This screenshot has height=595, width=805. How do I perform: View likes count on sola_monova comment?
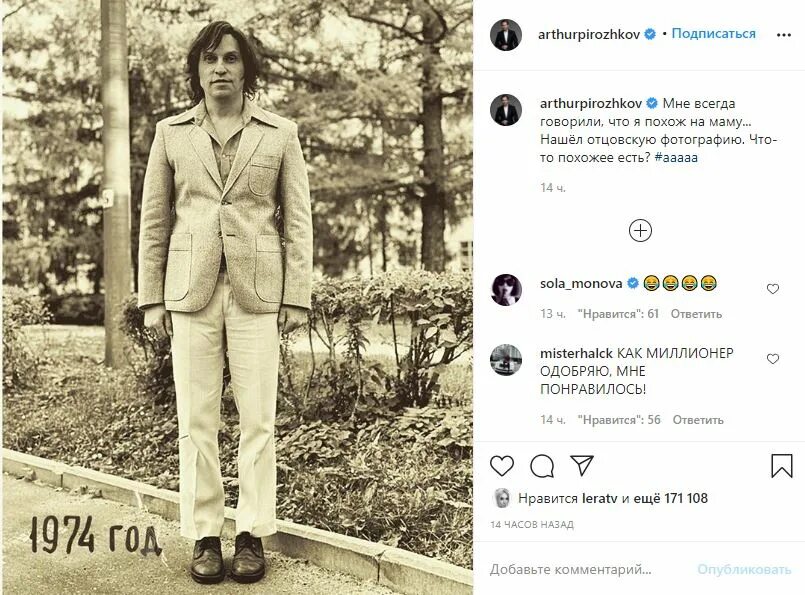[x=618, y=314]
